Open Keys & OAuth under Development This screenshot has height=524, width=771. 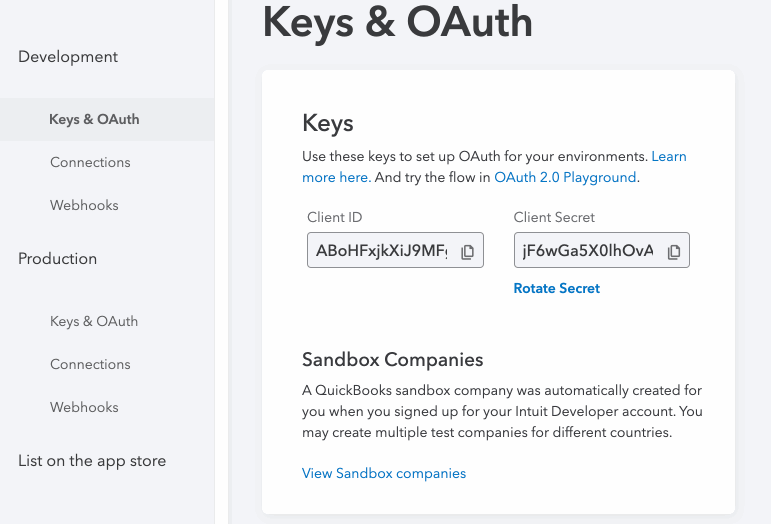click(94, 119)
